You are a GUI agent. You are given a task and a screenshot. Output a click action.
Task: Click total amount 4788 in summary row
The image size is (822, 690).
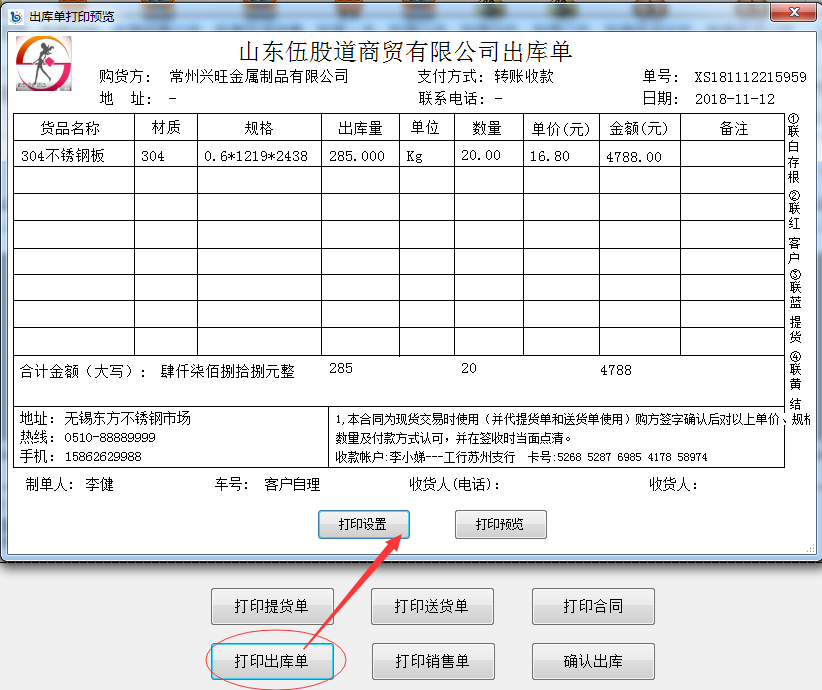pos(615,370)
